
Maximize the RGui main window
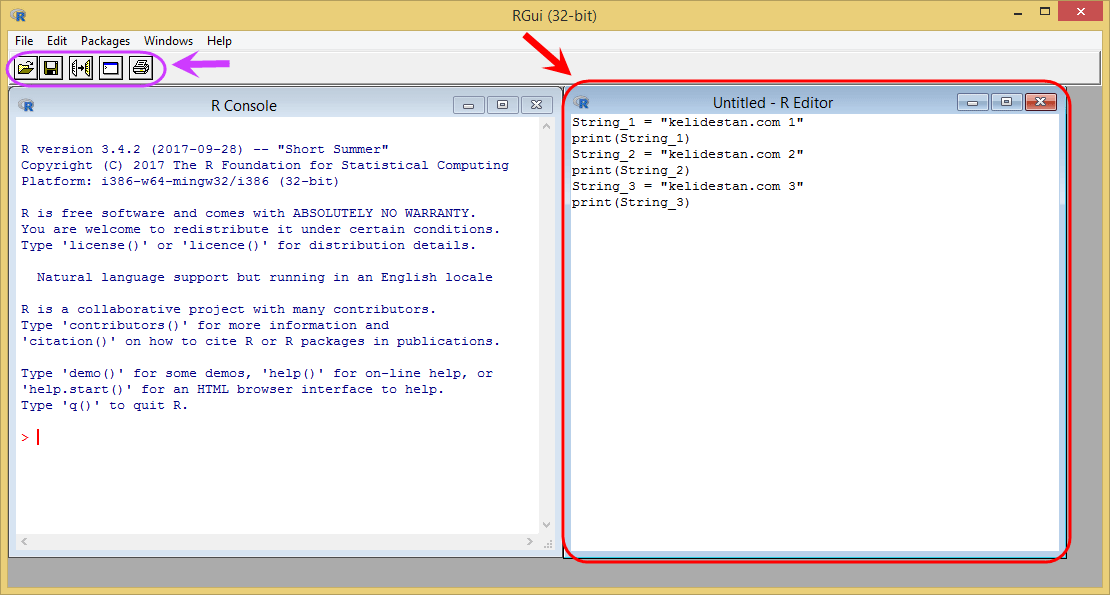(x=1045, y=12)
